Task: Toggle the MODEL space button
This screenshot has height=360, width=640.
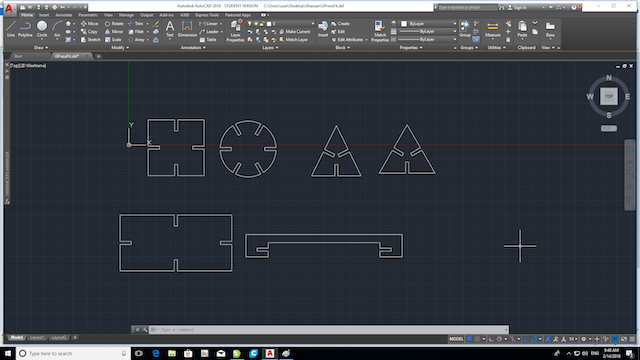Action: (x=456, y=339)
